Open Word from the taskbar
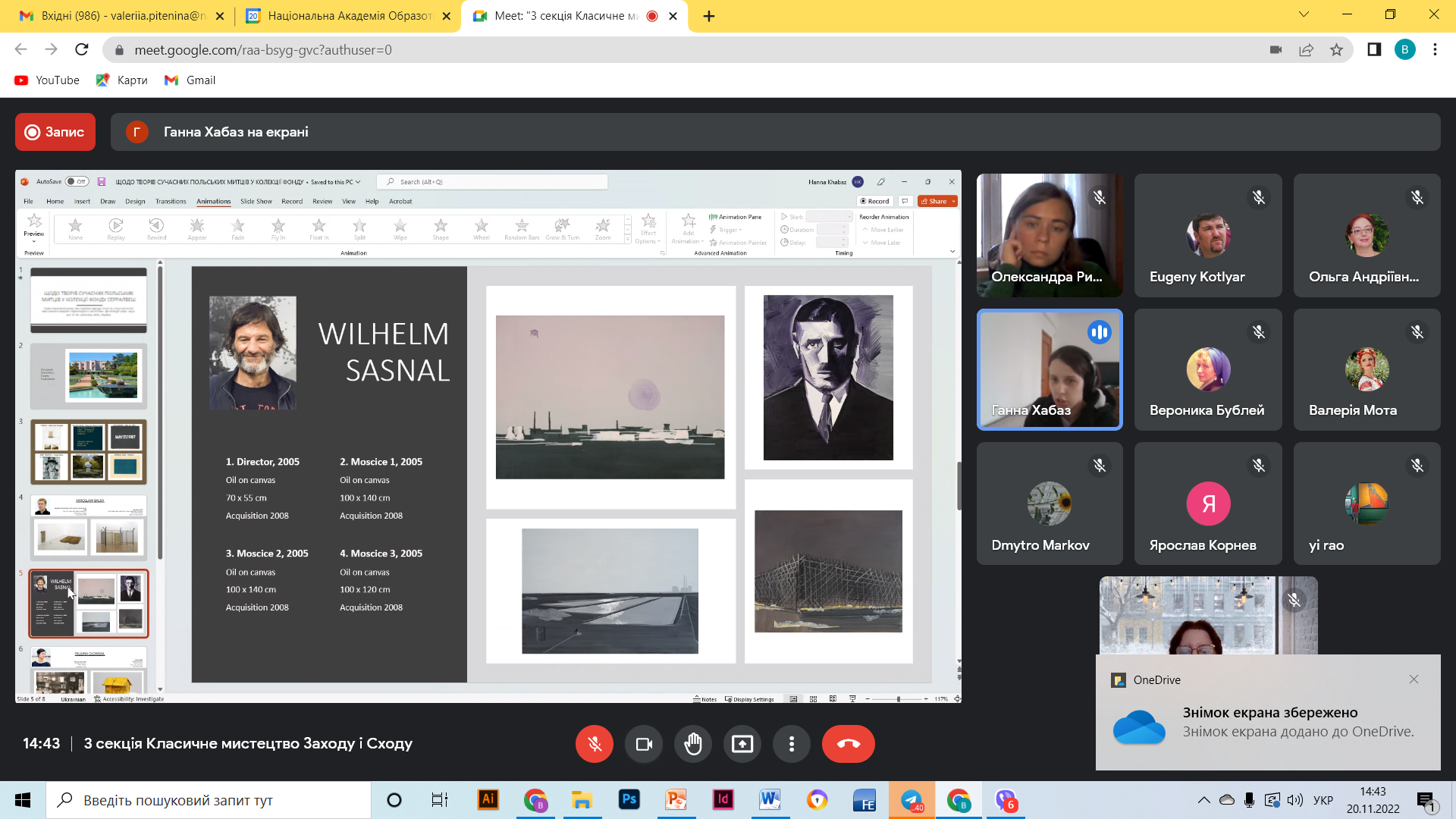The image size is (1456, 819). (770, 800)
